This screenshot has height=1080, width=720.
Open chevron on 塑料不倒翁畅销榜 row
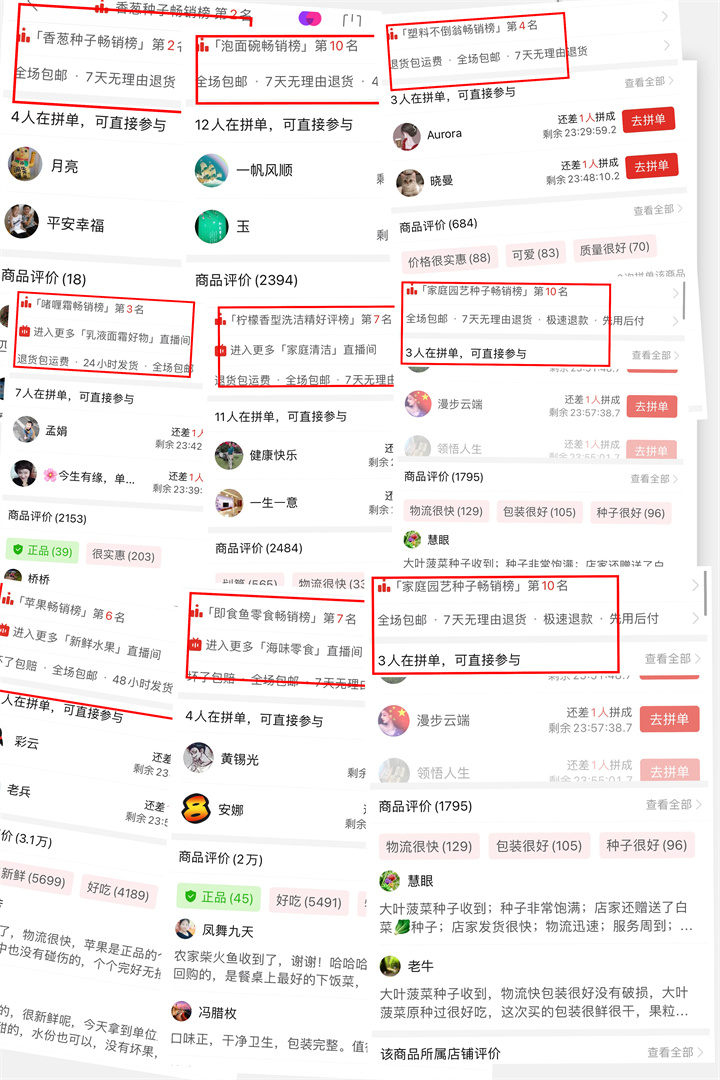tap(664, 16)
